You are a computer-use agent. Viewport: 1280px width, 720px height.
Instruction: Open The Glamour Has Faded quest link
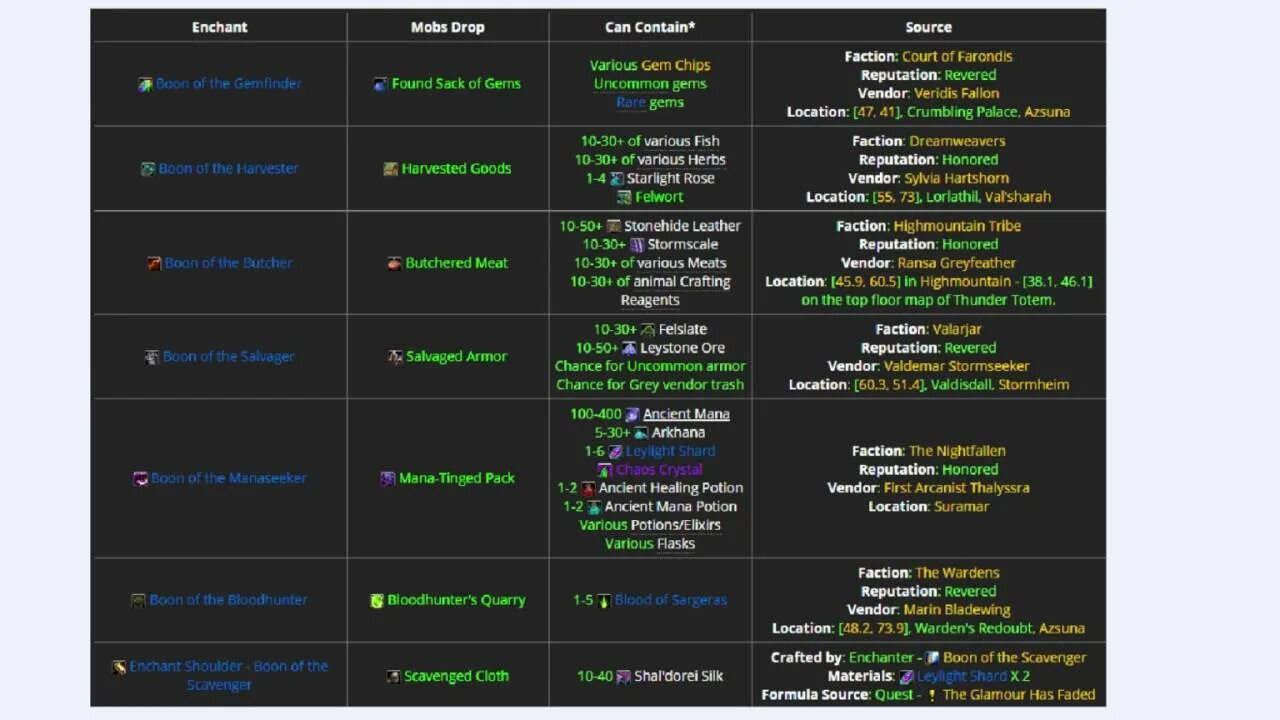1019,694
